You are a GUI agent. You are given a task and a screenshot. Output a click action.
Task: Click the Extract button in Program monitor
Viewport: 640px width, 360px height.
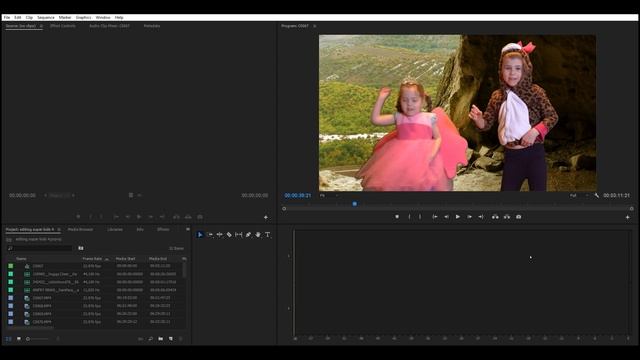pyautogui.click(x=507, y=217)
